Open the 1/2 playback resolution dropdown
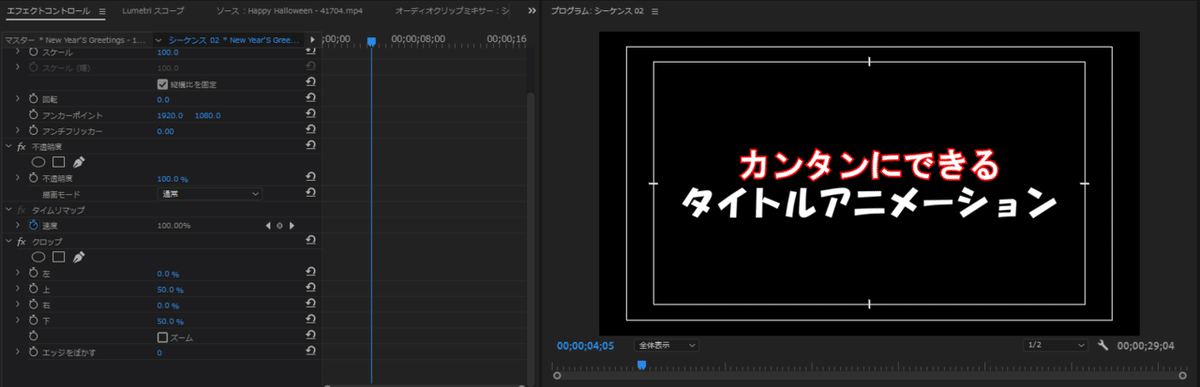The image size is (1200, 387). (1056, 345)
